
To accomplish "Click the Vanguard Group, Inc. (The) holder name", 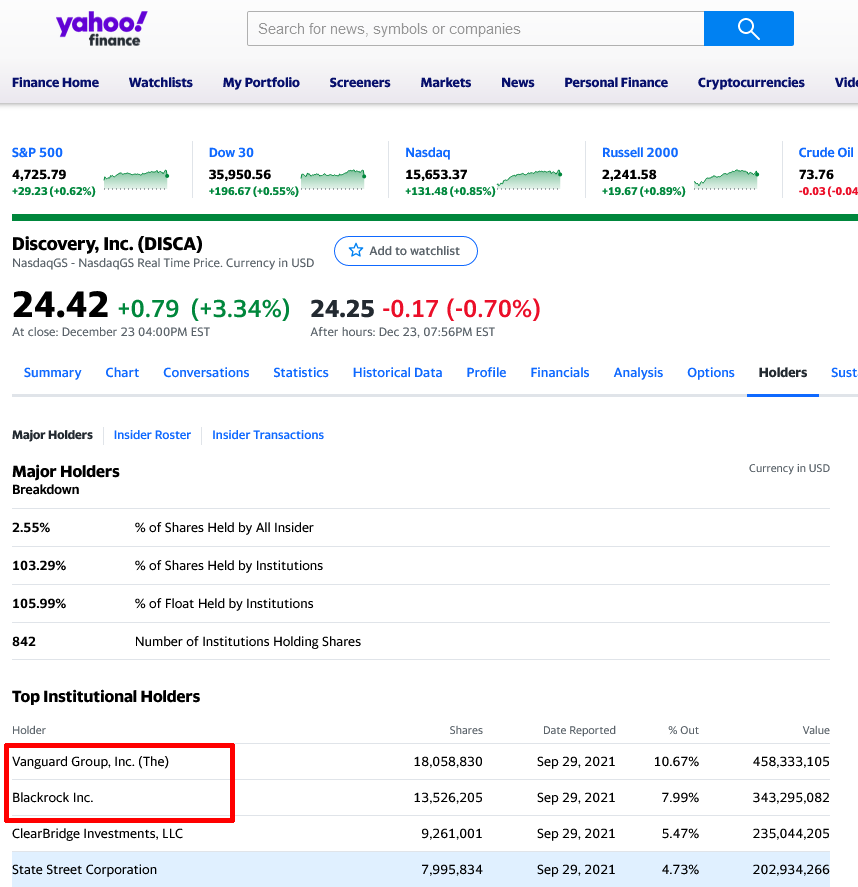I will click(90, 761).
